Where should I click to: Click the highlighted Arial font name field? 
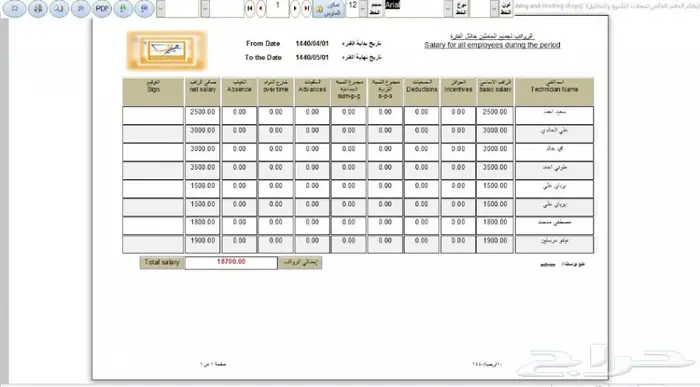tap(414, 8)
